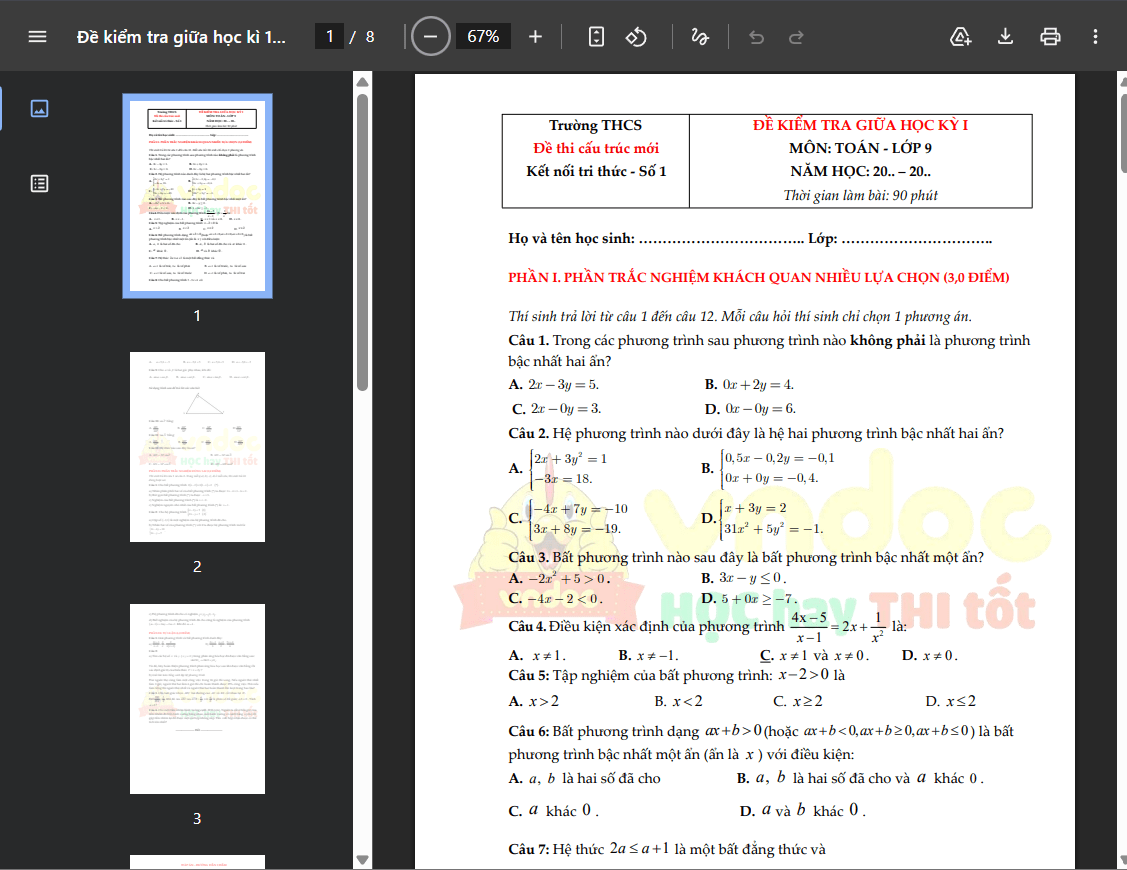Undo the last annotation
The image size is (1127, 870).
756,37
